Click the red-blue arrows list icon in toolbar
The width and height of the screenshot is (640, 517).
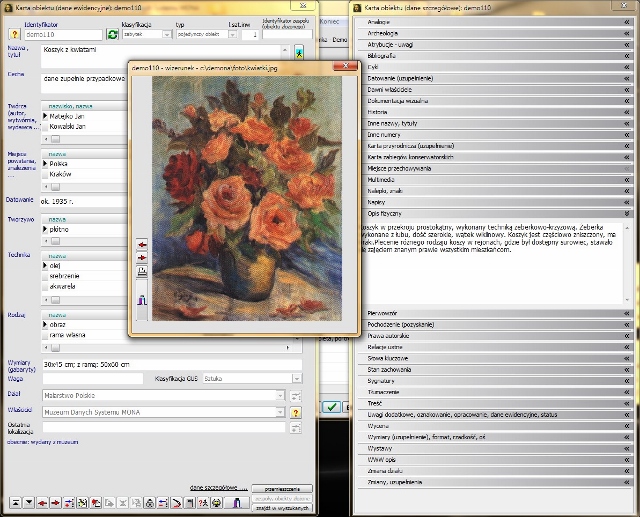coord(69,503)
